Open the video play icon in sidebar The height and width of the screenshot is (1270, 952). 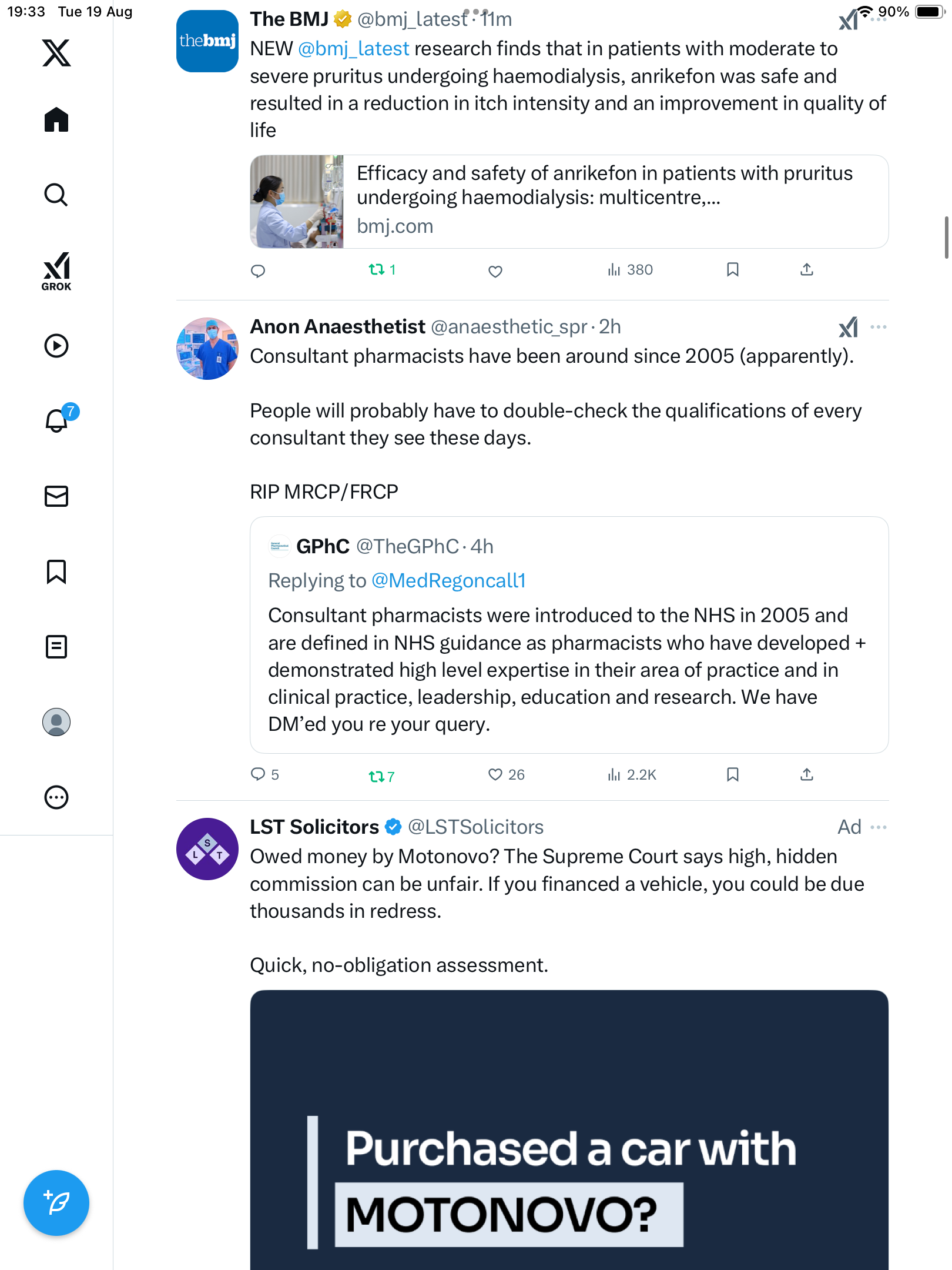click(x=56, y=346)
